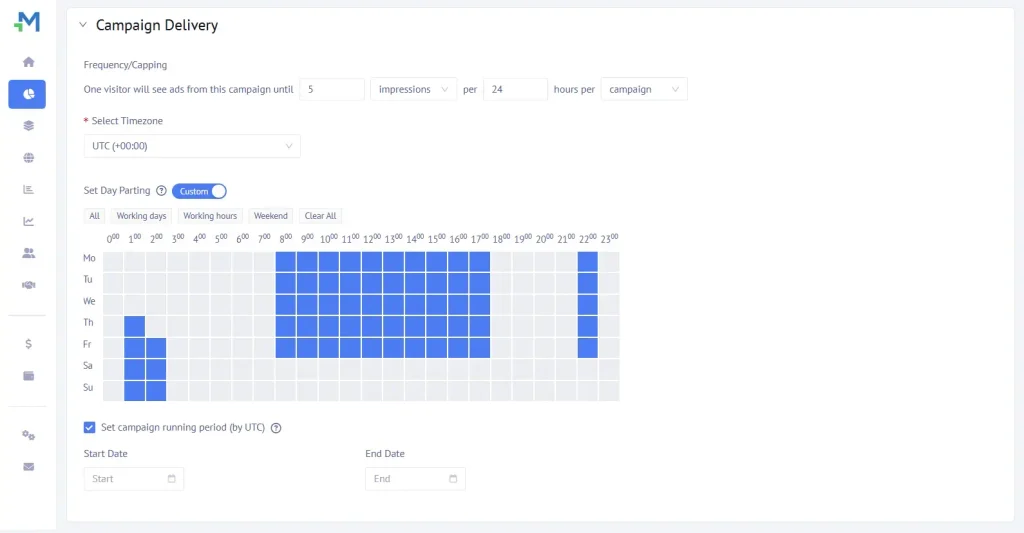Open the dollar sign billing icon
Image resolution: width=1024 pixels, height=533 pixels.
[28, 344]
